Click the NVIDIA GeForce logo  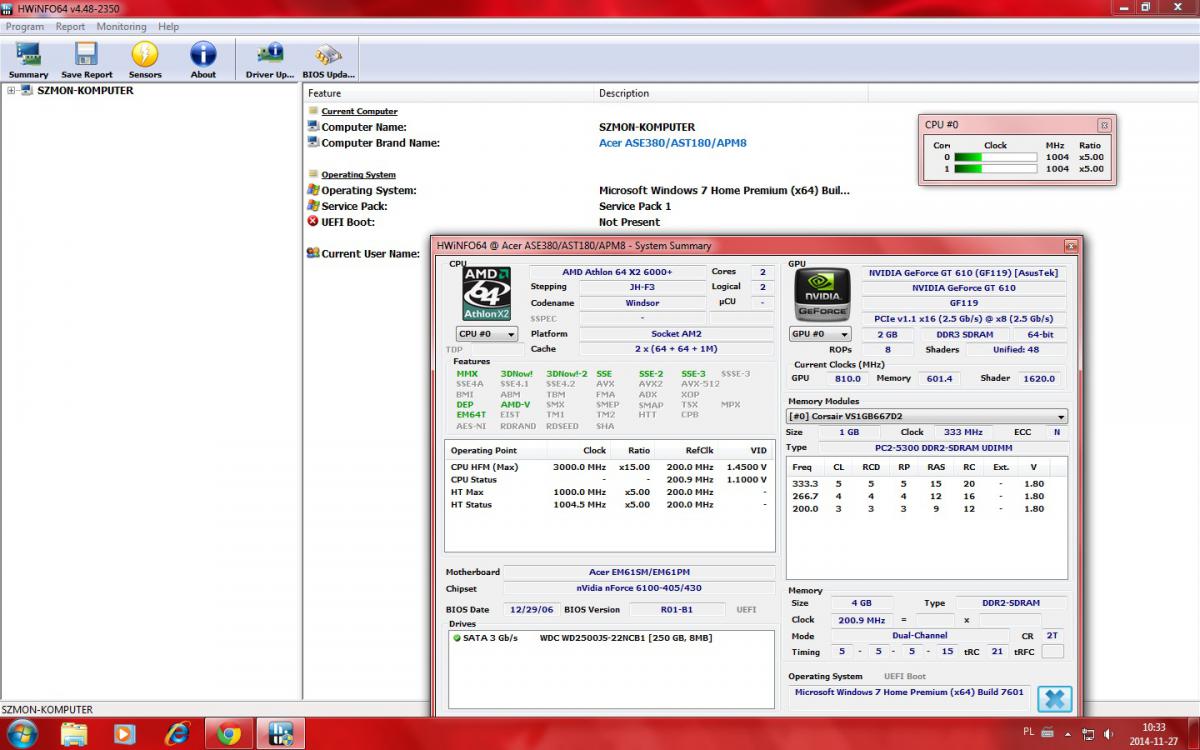tap(822, 294)
